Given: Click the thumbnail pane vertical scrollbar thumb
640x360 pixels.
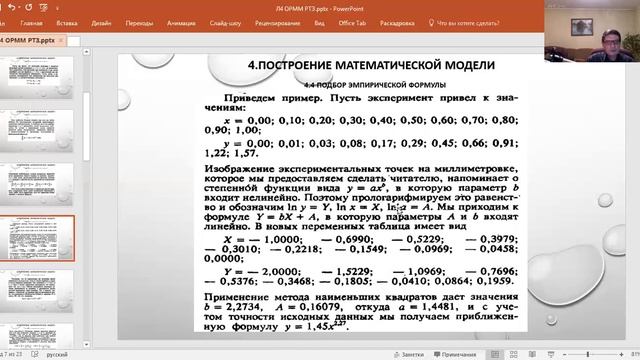Looking at the screenshot, I should point(86,127).
